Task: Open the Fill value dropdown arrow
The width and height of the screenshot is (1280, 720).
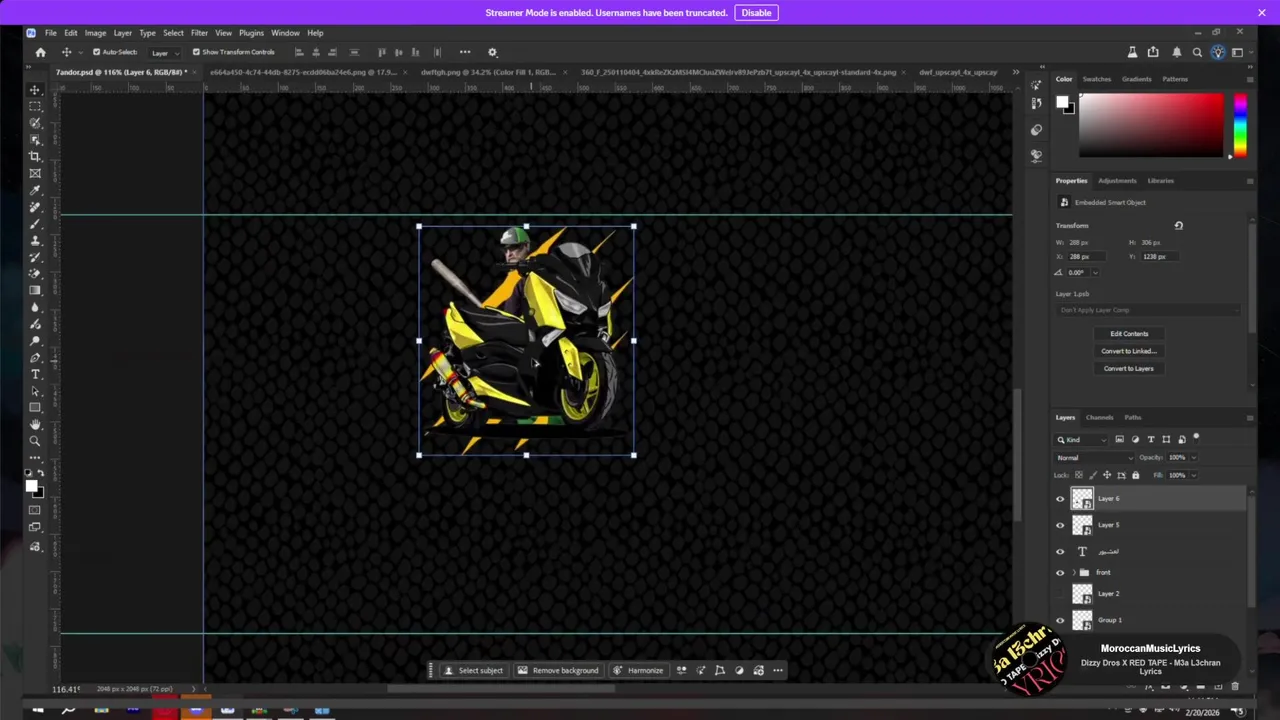Action: (1193, 475)
